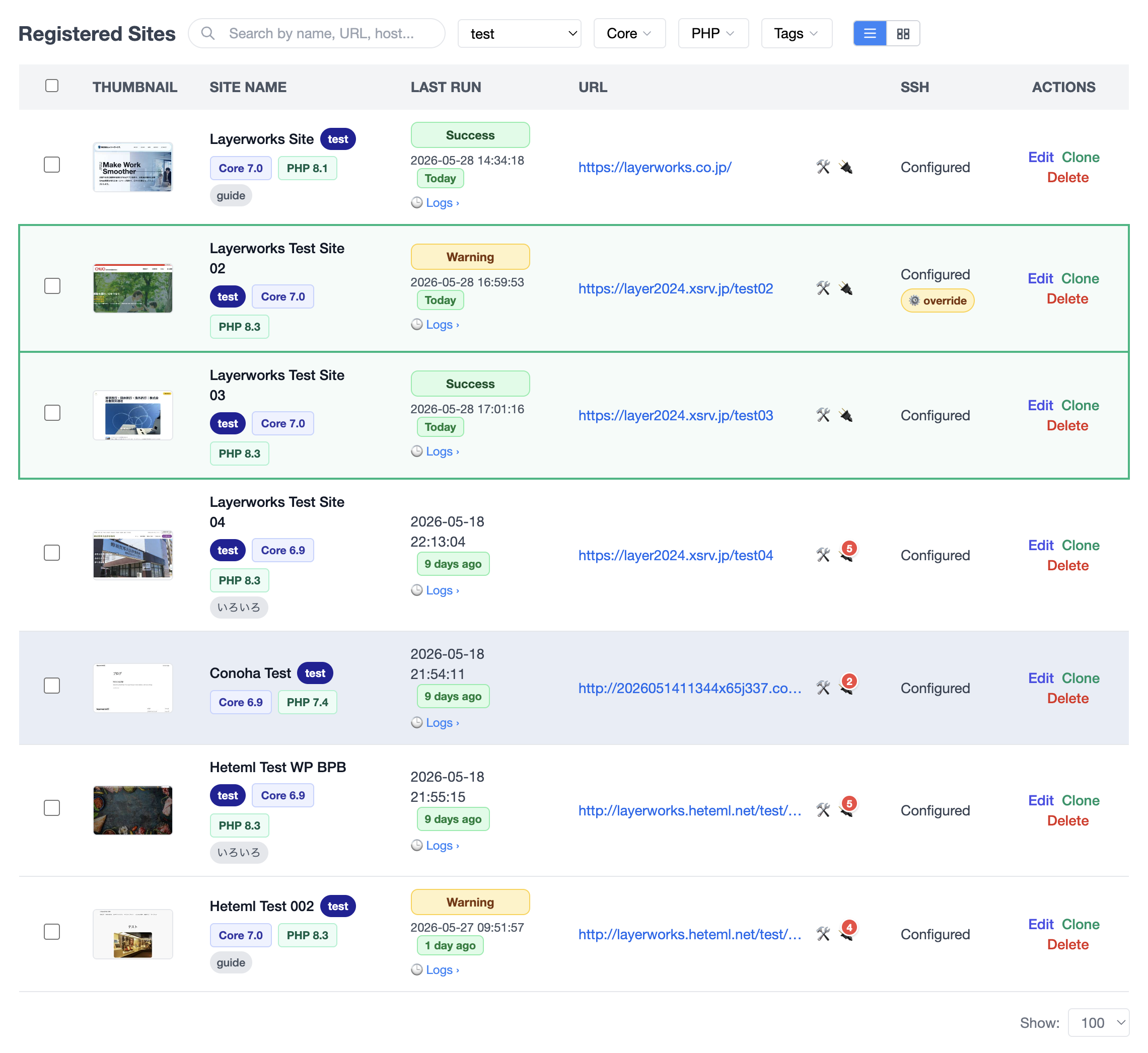The width and height of the screenshot is (1148, 1053).
Task: Switch to list view layout
Action: pyautogui.click(x=869, y=33)
